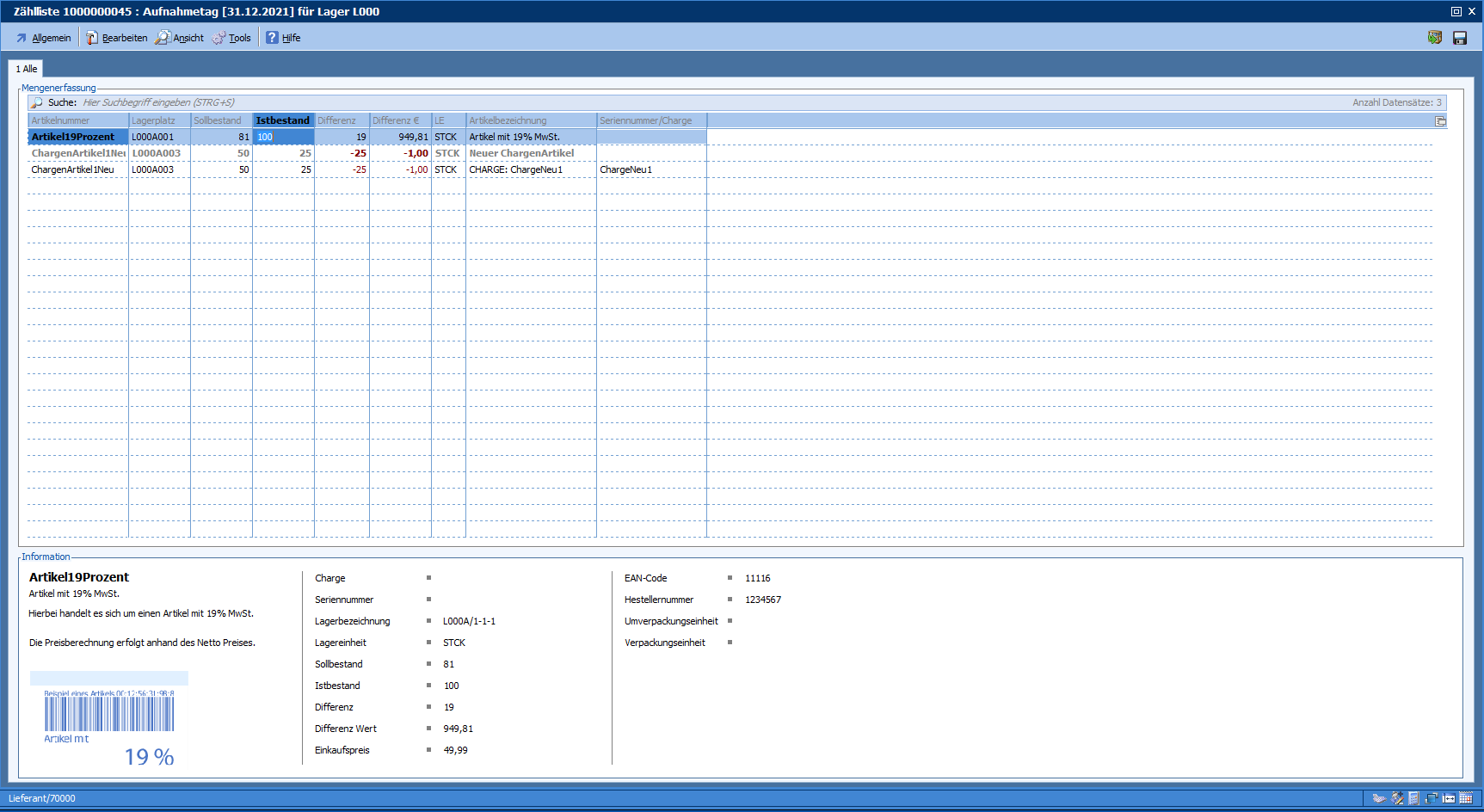Click the keyboard icon in status bar
The height and width of the screenshot is (812, 1484).
1379,798
